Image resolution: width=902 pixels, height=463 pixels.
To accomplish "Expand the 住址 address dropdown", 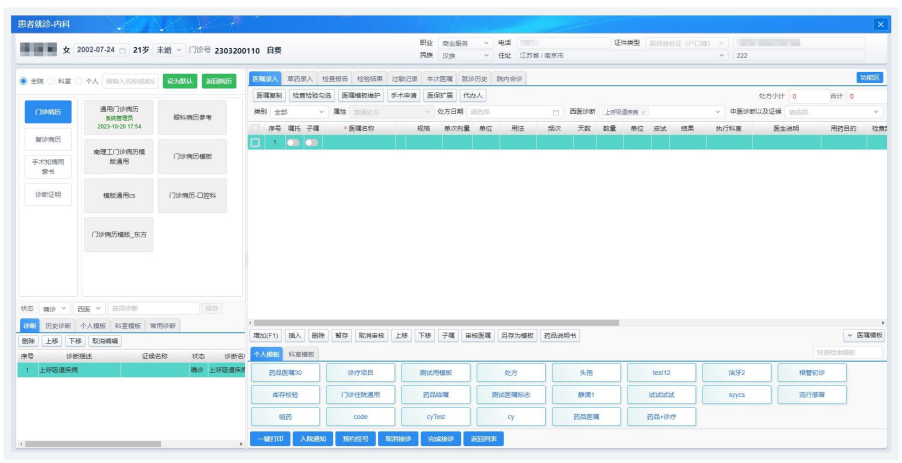I will pyautogui.click(x=723, y=56).
